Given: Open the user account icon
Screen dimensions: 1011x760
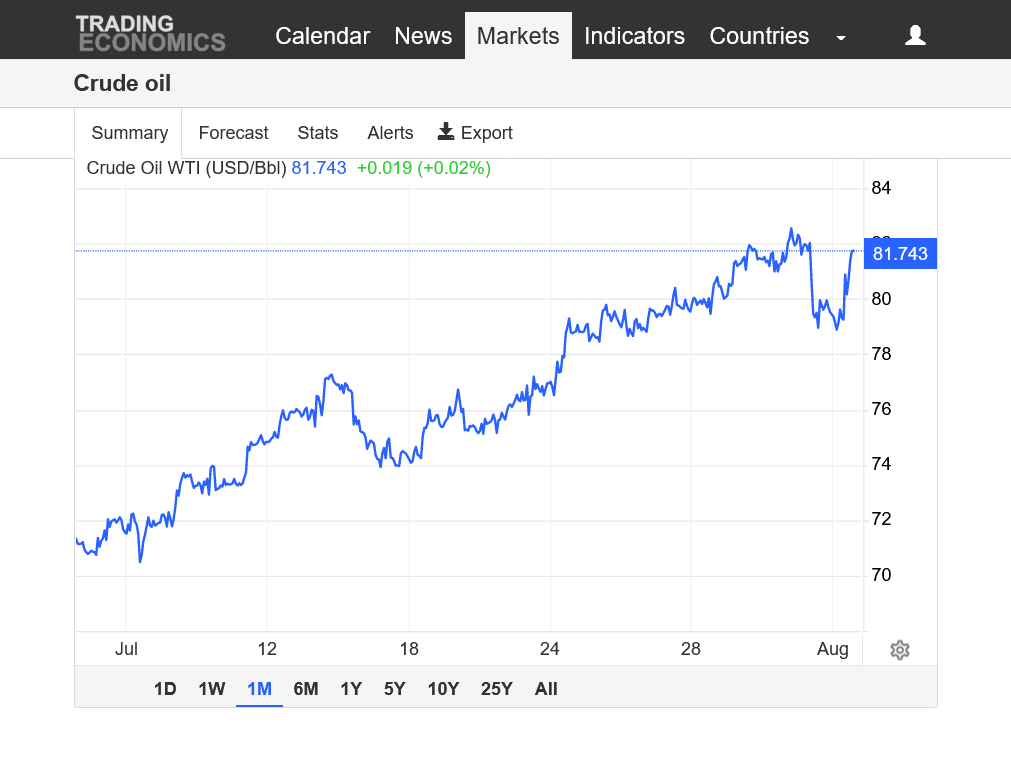Looking at the screenshot, I should click(x=914, y=36).
